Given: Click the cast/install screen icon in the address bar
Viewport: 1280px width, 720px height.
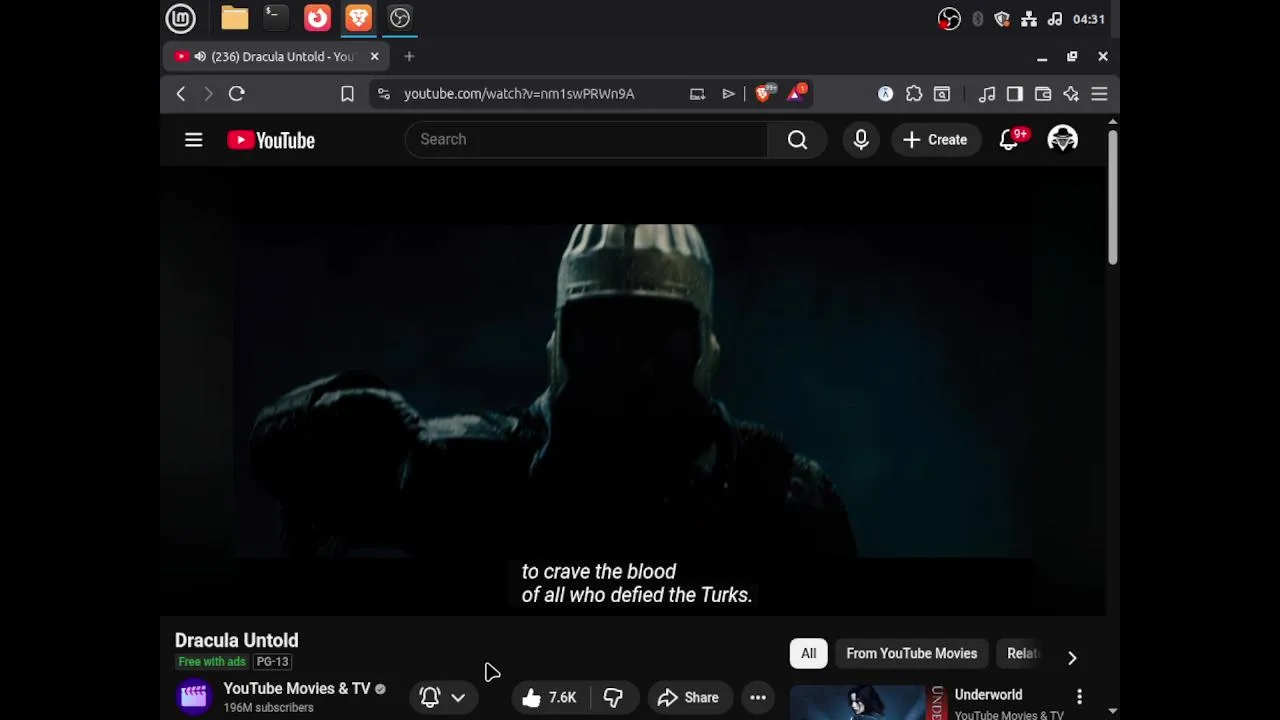Looking at the screenshot, I should click(697, 94).
